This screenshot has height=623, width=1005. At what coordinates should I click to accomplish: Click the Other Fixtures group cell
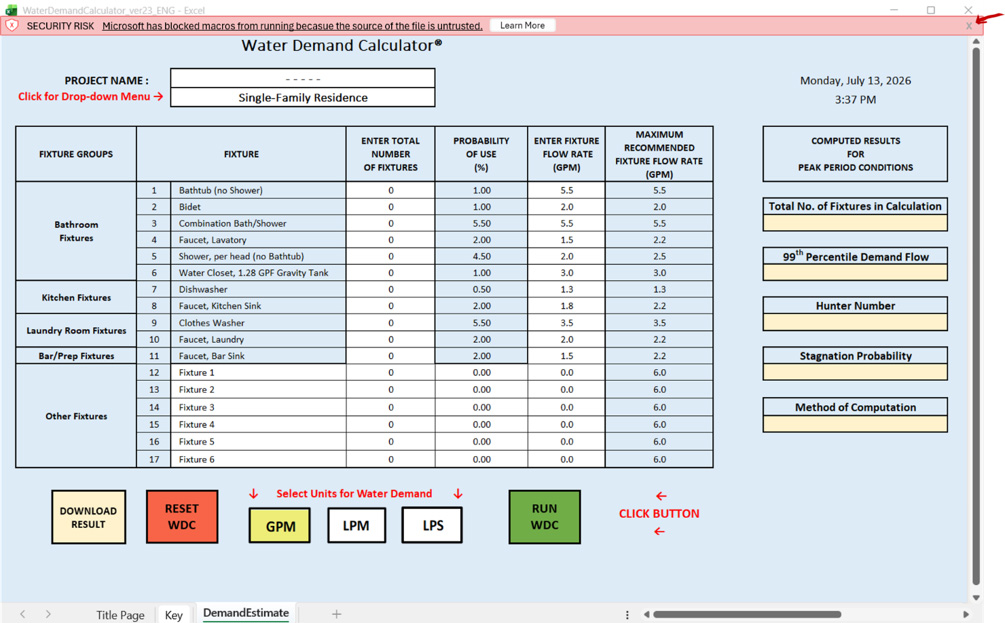76,417
